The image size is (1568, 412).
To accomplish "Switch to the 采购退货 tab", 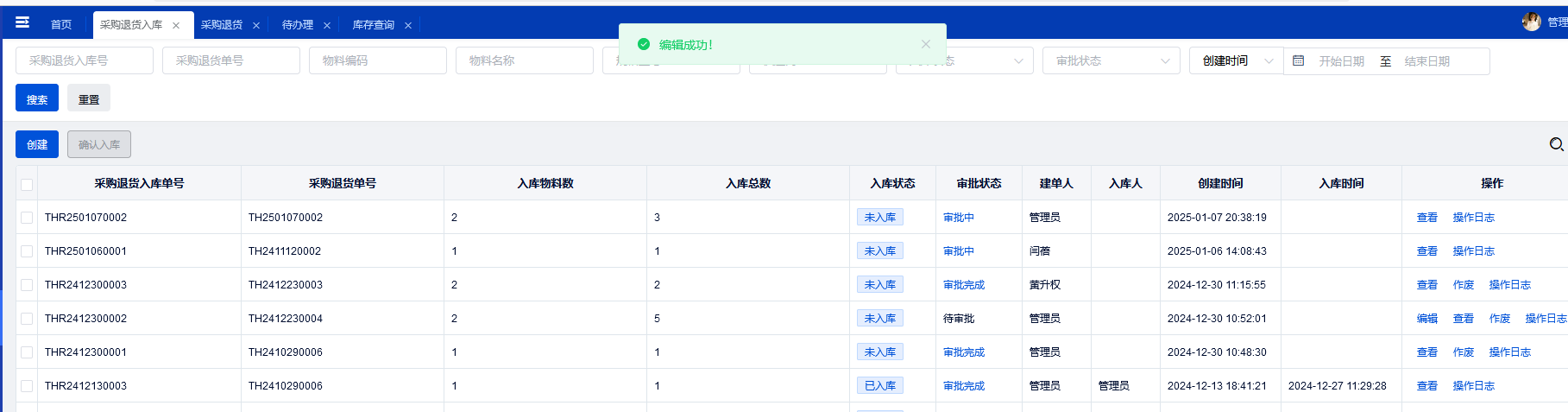I will [x=222, y=24].
